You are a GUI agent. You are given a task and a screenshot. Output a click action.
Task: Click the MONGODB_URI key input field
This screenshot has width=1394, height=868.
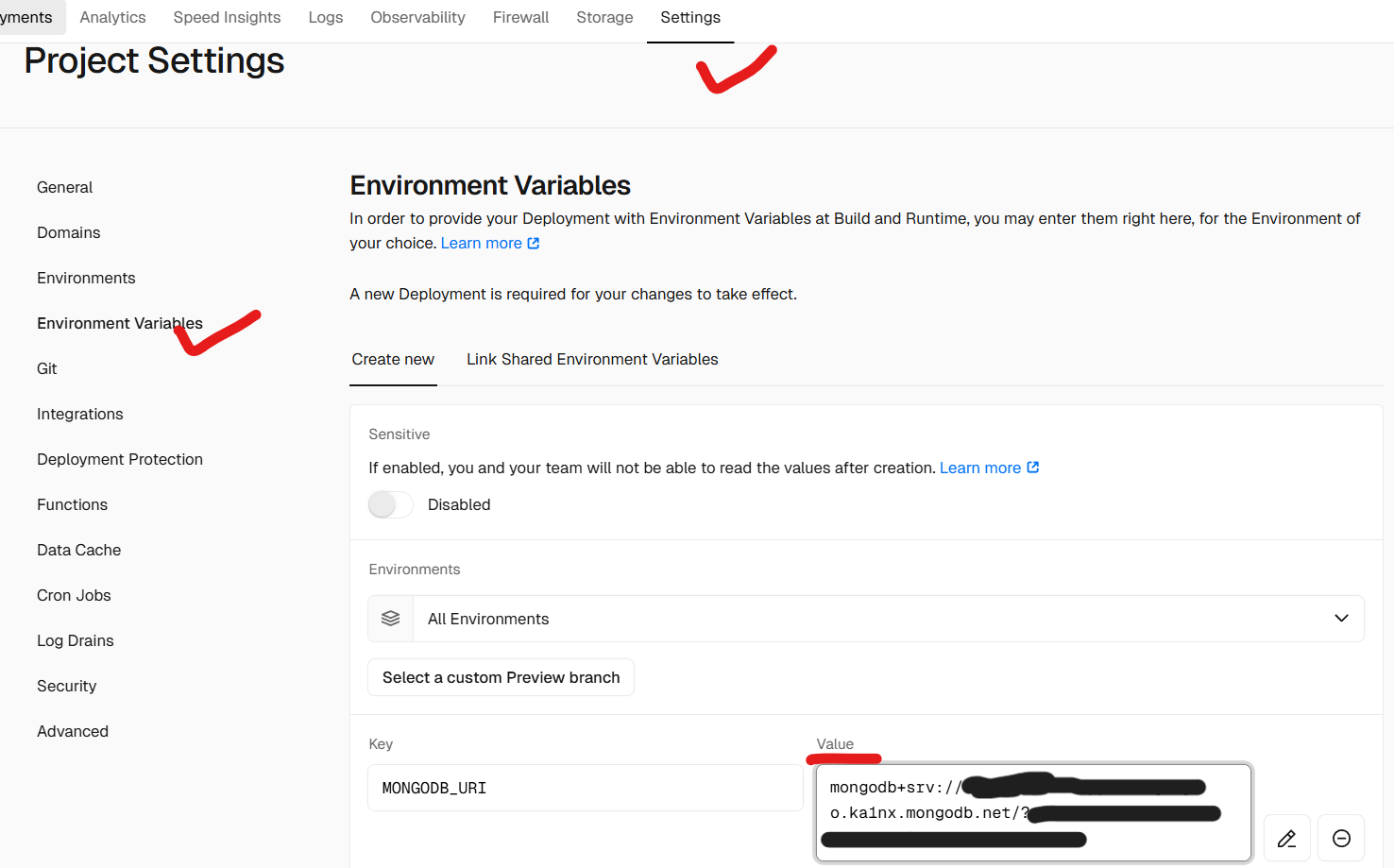585,788
